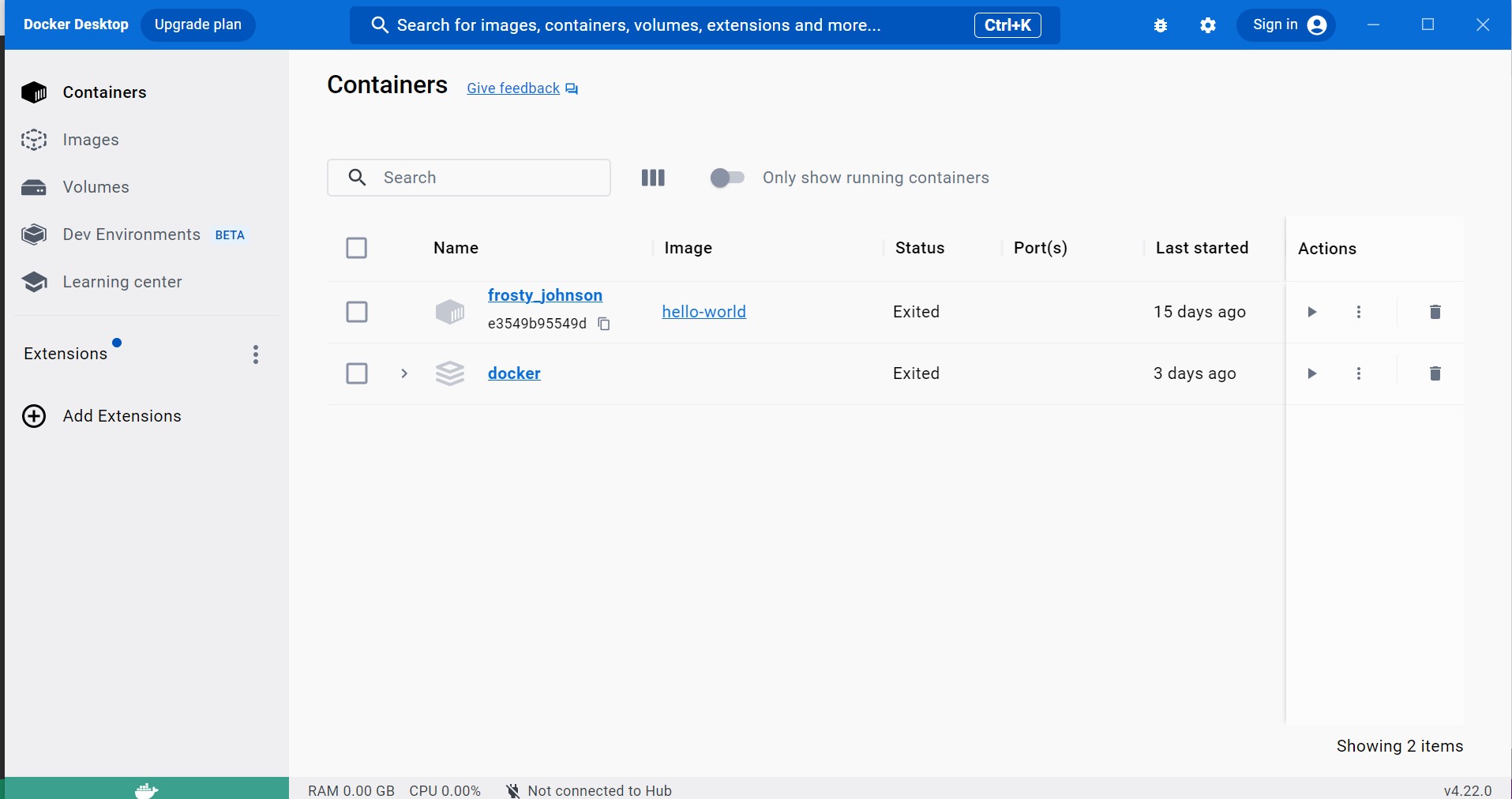Click the feedback chat icon
1512x799 pixels.
click(572, 89)
